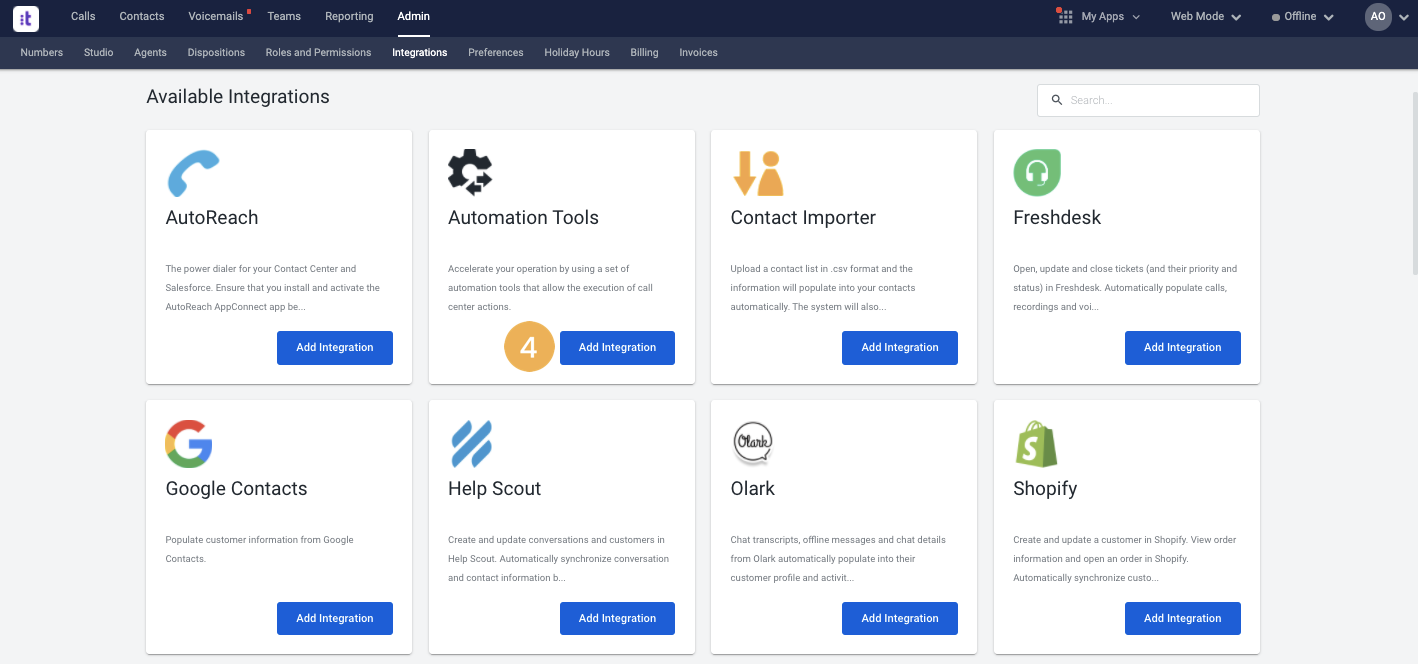Click the Google Contacts G logo

189,444
